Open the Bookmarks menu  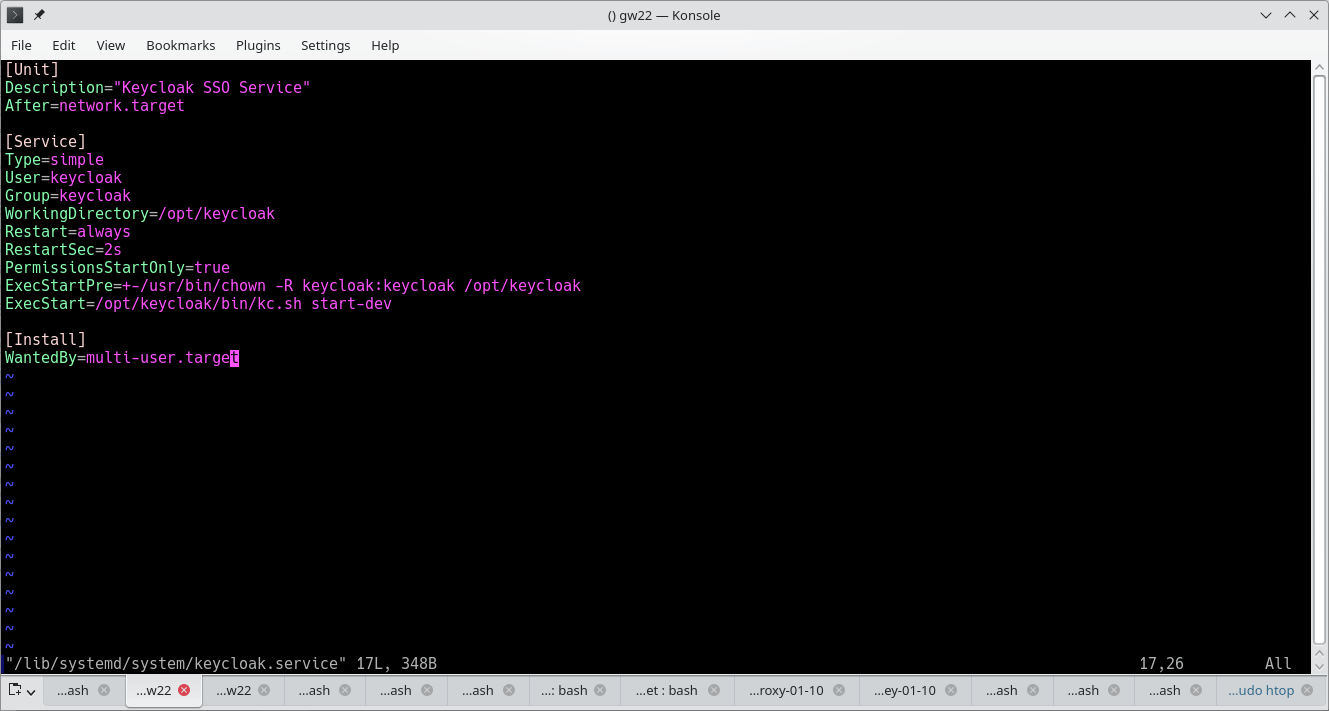181,45
